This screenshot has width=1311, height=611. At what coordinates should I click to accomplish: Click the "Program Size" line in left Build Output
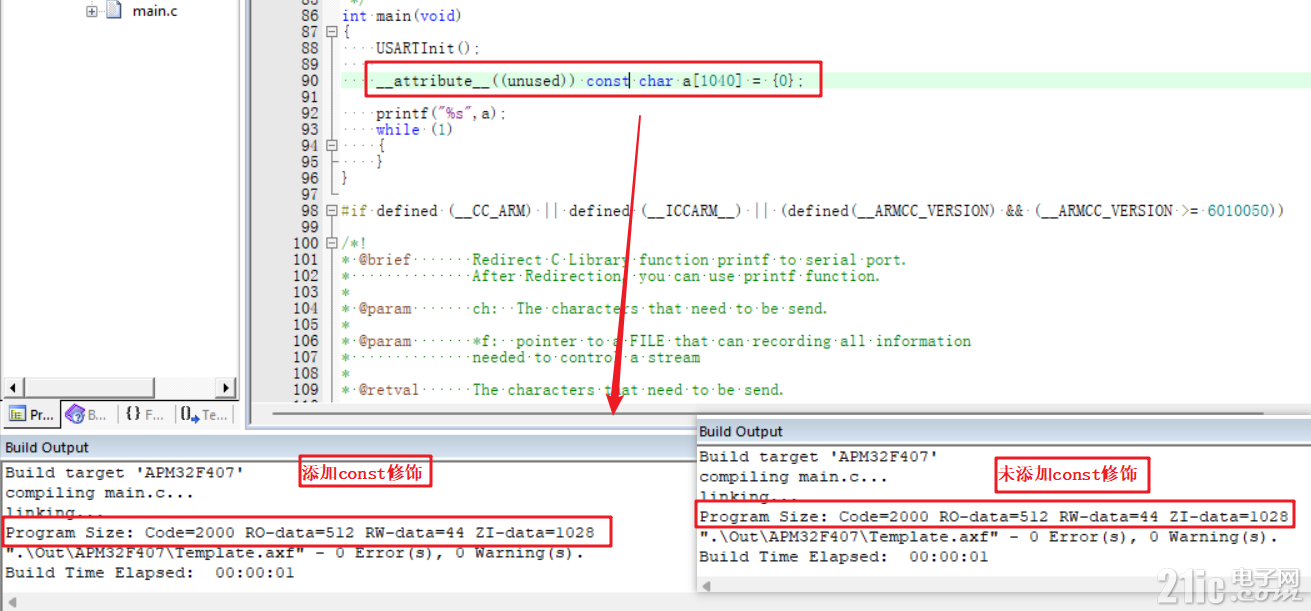pyautogui.click(x=300, y=533)
